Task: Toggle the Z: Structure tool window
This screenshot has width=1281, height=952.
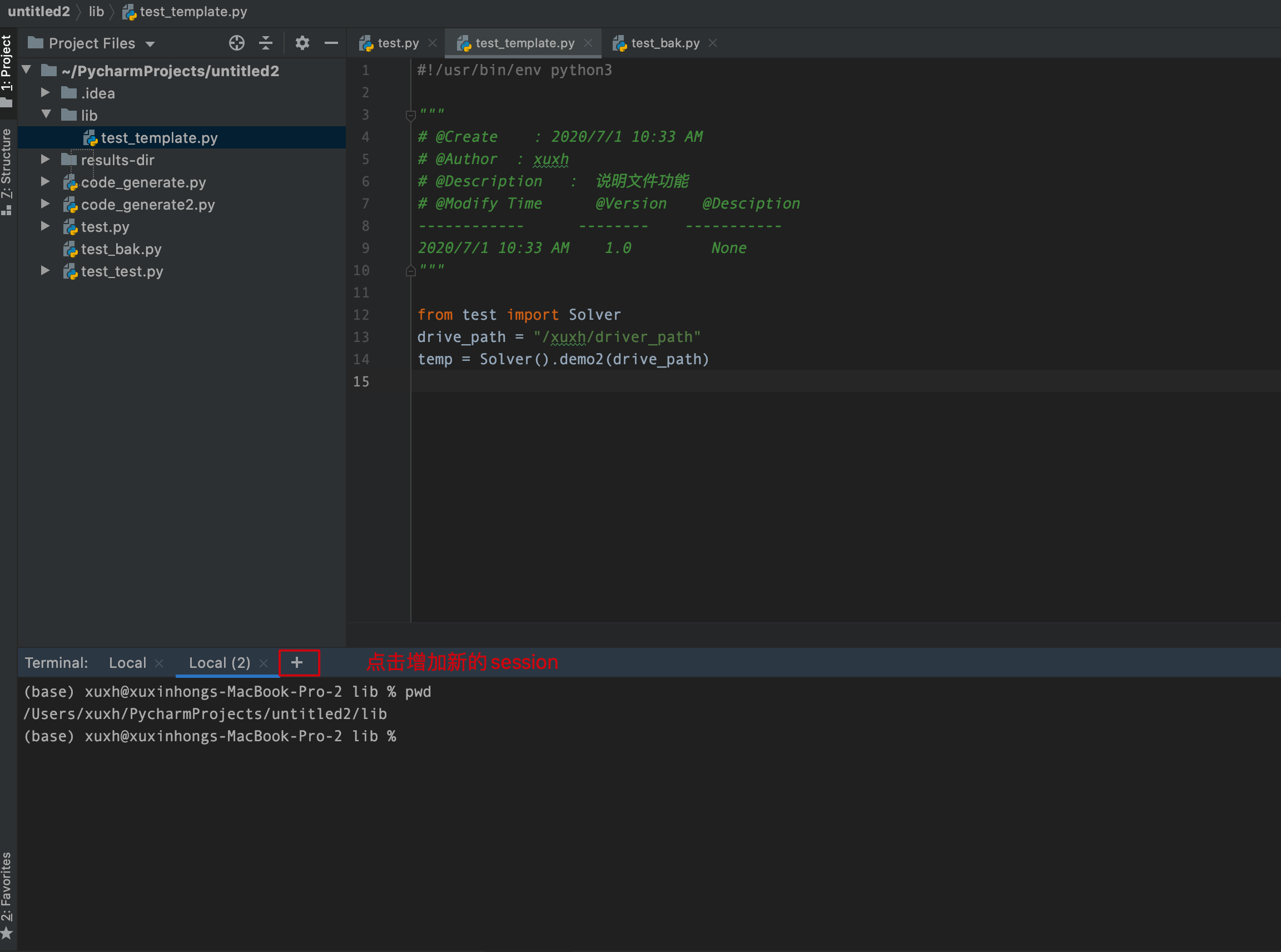Action: (x=7, y=172)
